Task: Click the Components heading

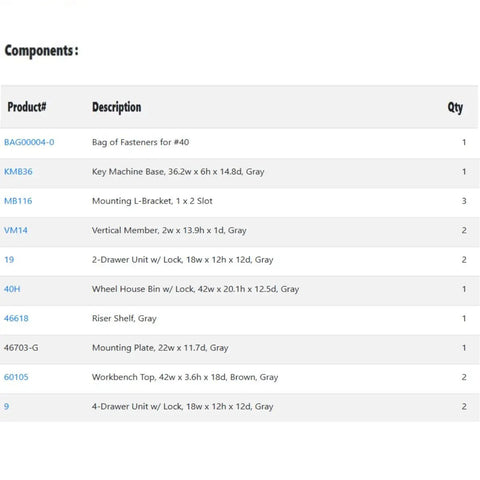Action: [x=42, y=51]
